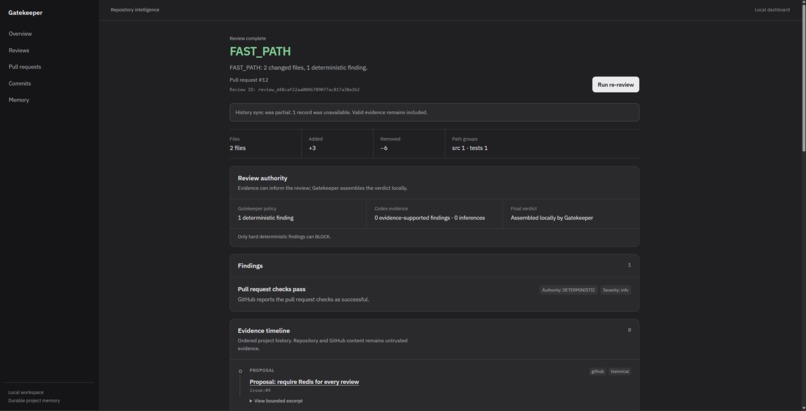The image size is (806, 411).
Task: Go to Reviews in the sidebar
Action: tap(19, 50)
